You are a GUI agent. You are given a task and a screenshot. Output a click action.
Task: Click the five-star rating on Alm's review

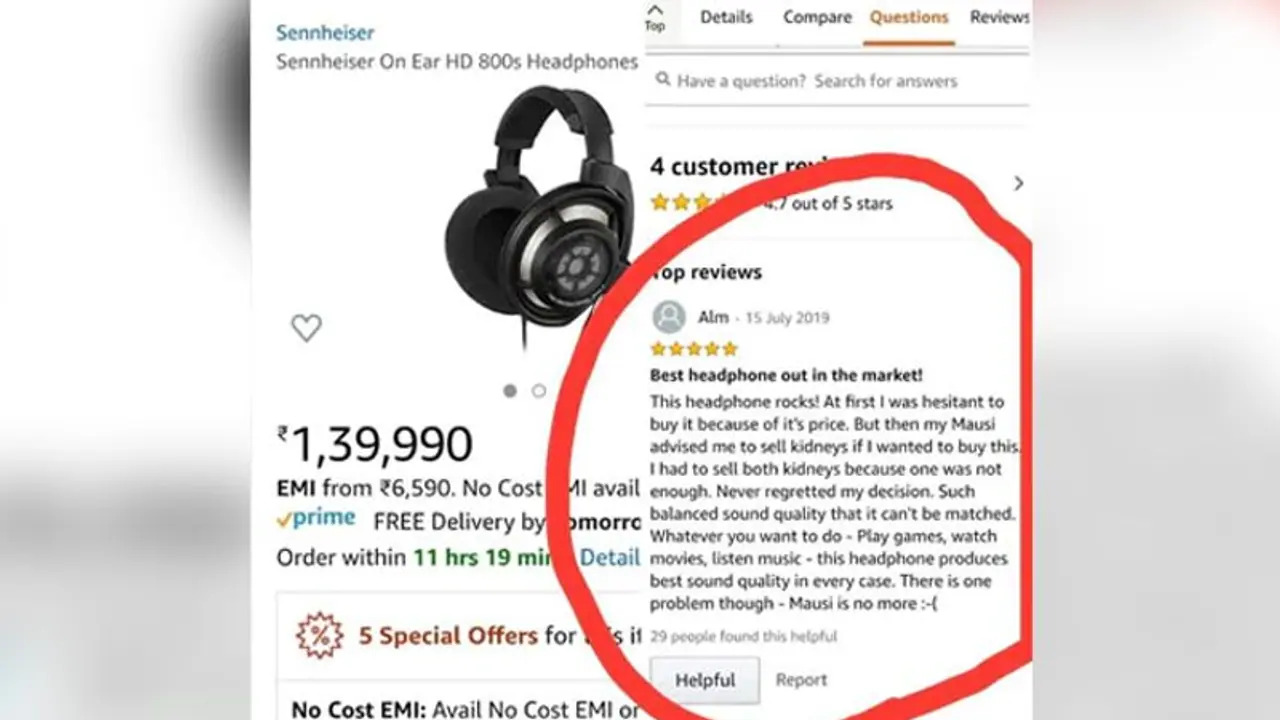pos(694,349)
